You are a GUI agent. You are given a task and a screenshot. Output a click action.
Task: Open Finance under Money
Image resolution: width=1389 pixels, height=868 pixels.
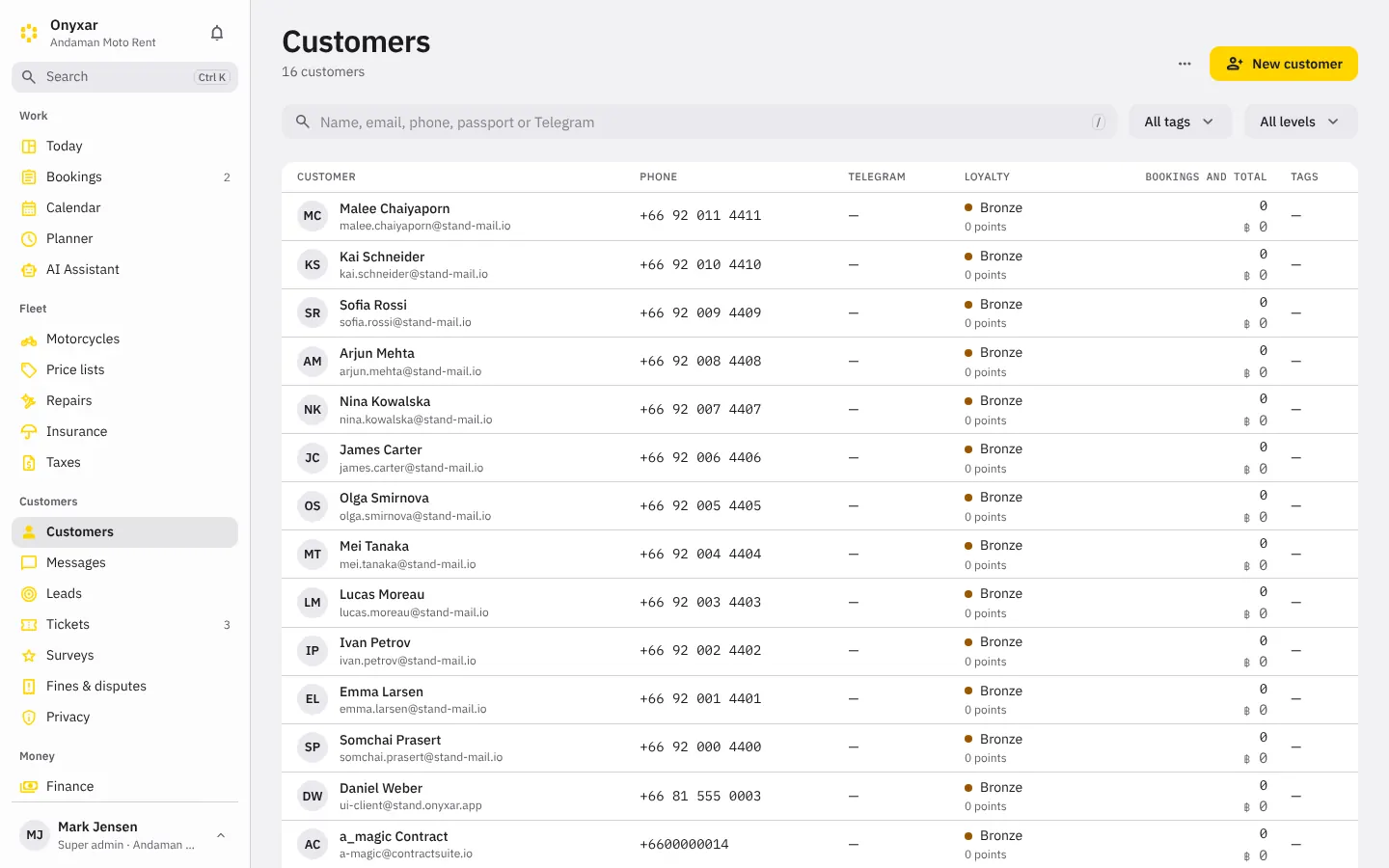point(124,786)
